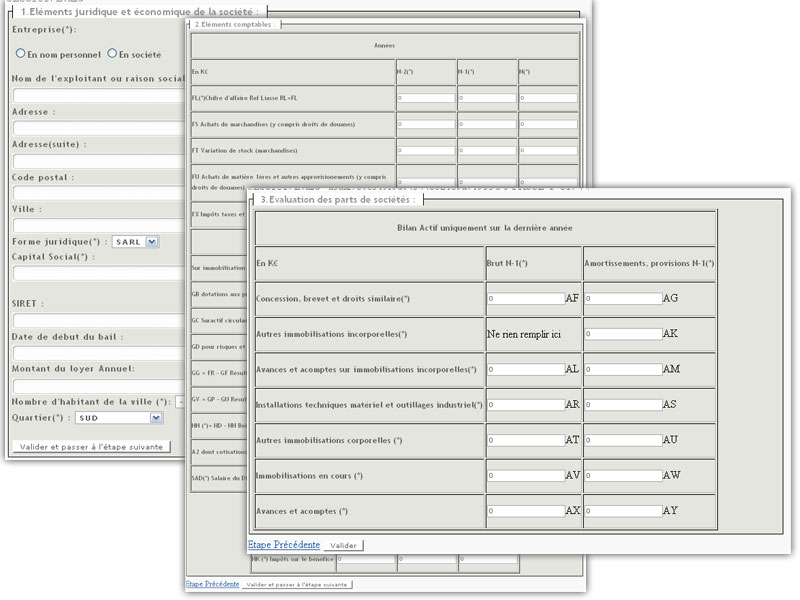Focus the AW Immobilisations en cours input

pyautogui.click(x=623, y=476)
